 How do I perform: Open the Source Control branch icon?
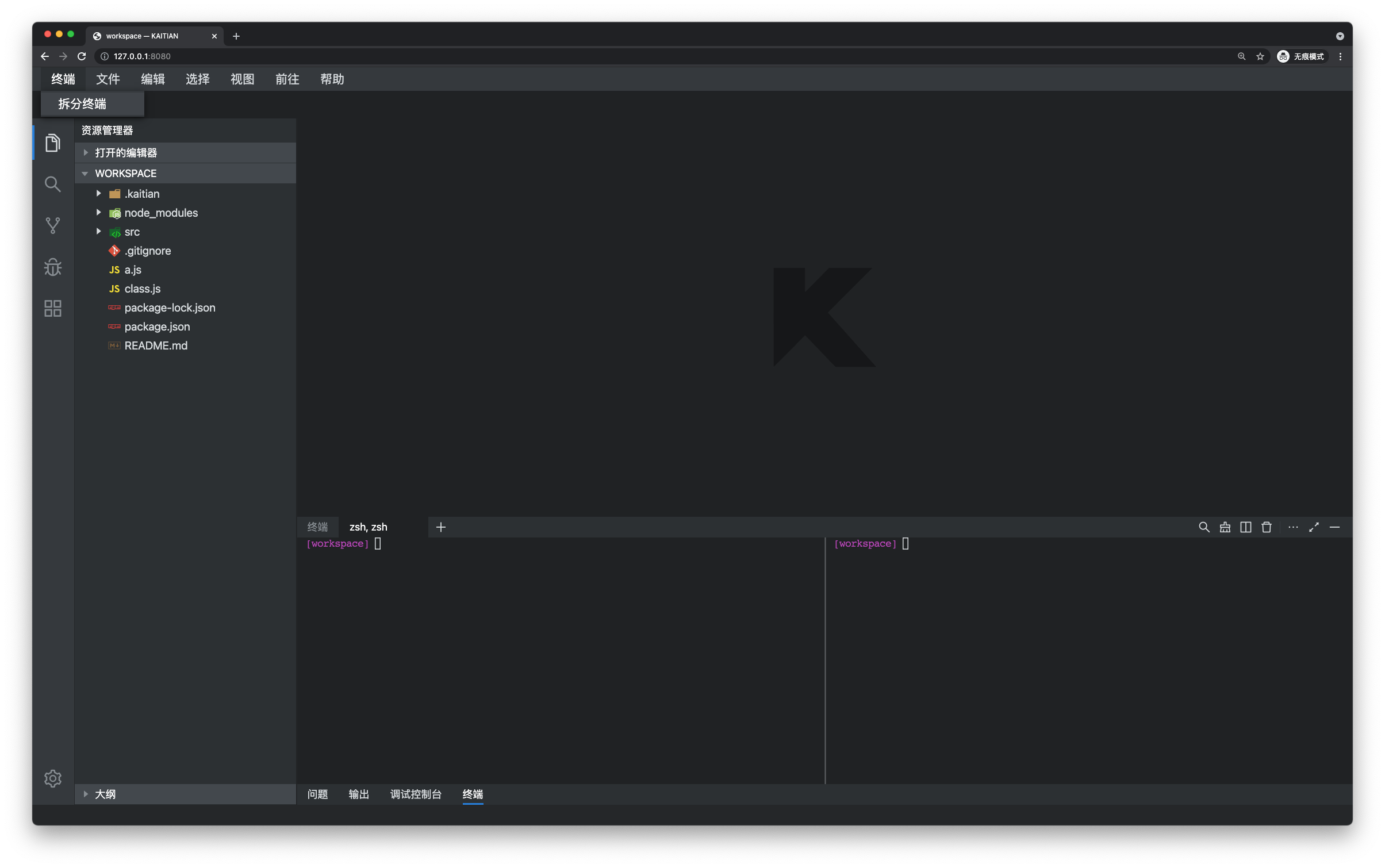tap(52, 225)
